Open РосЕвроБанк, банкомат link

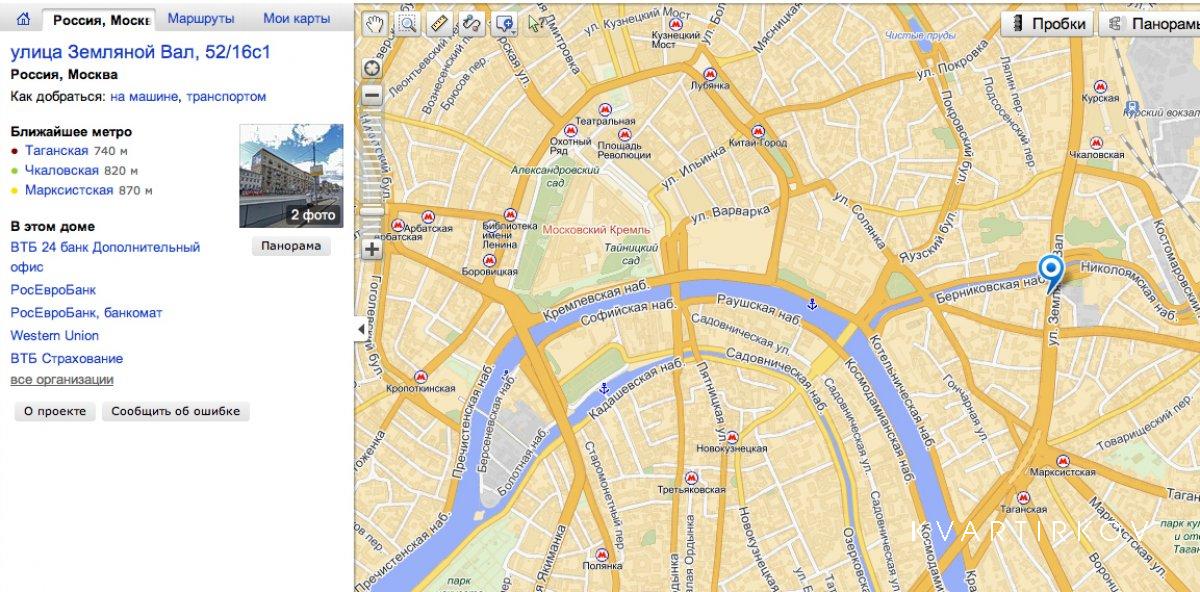click(x=86, y=313)
